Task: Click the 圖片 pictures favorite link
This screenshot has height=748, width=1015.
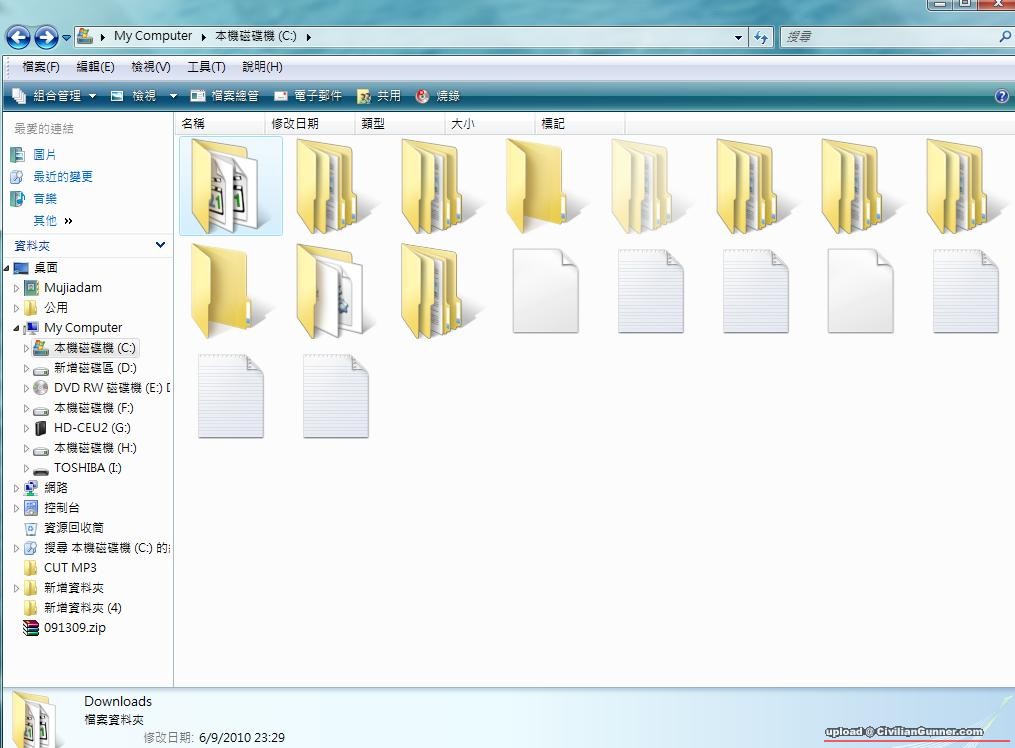Action: point(44,155)
